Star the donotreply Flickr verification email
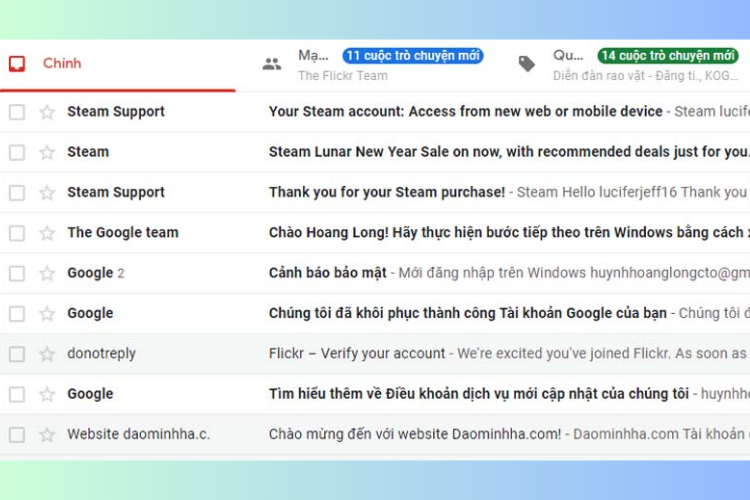The width and height of the screenshot is (750, 500). click(x=47, y=354)
